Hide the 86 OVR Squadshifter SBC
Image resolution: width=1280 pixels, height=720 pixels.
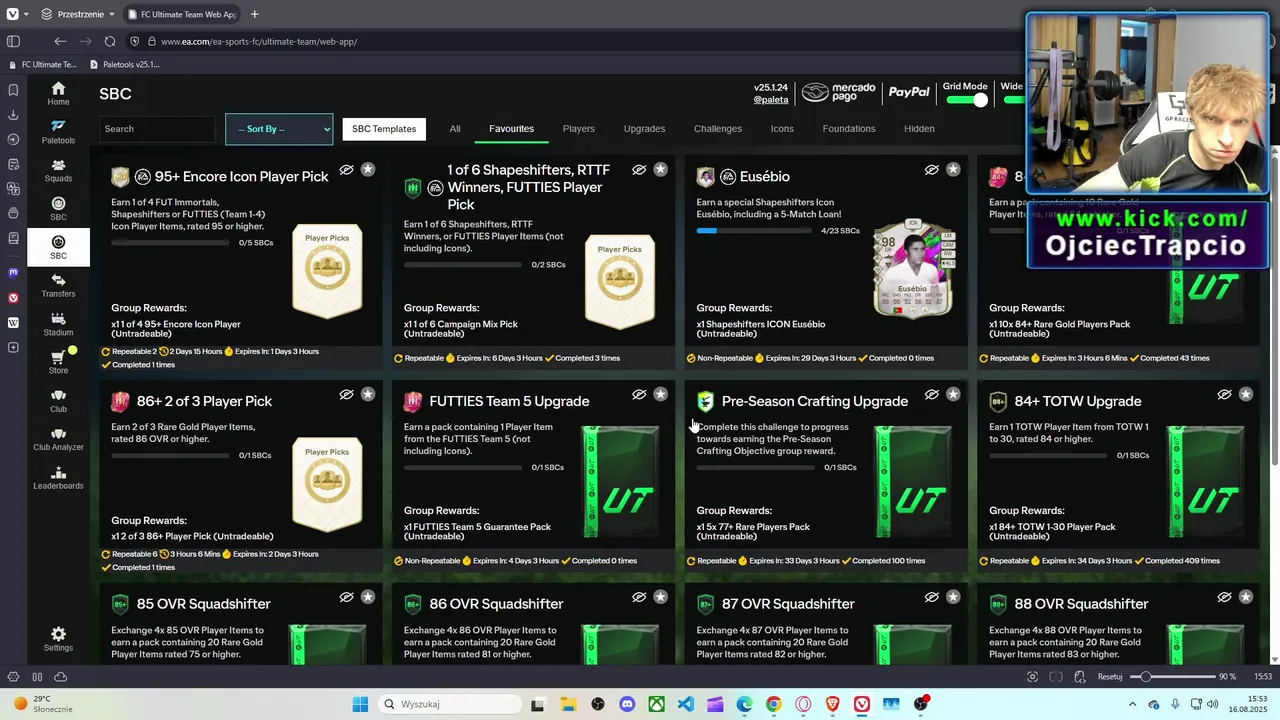pos(639,597)
